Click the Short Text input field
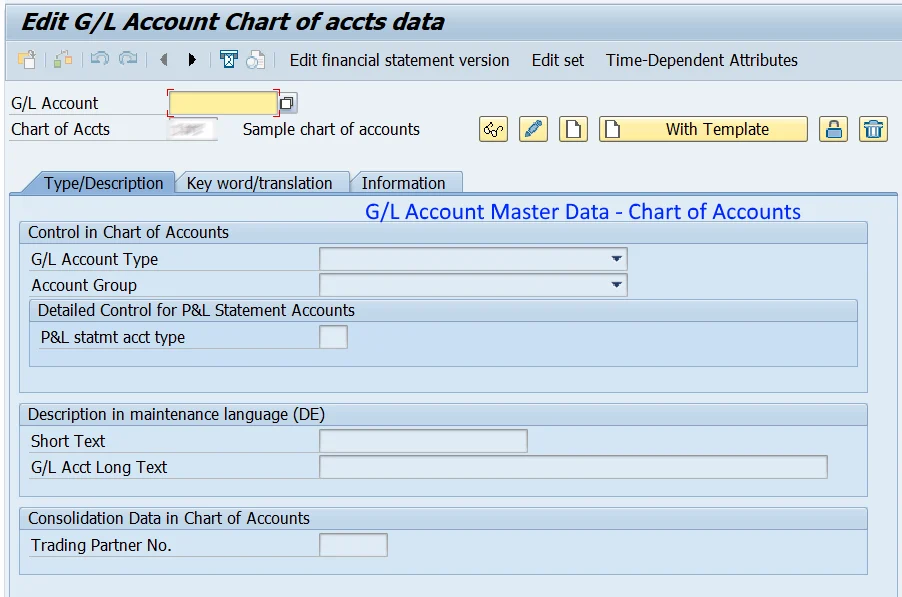The width and height of the screenshot is (902, 597). (x=423, y=441)
